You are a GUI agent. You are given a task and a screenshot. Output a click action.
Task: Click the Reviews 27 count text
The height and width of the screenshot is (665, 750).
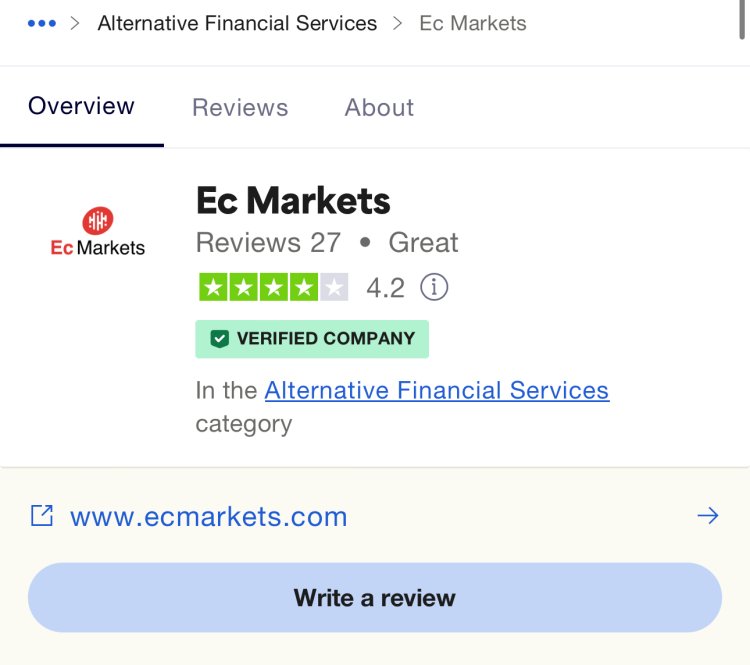(x=268, y=242)
